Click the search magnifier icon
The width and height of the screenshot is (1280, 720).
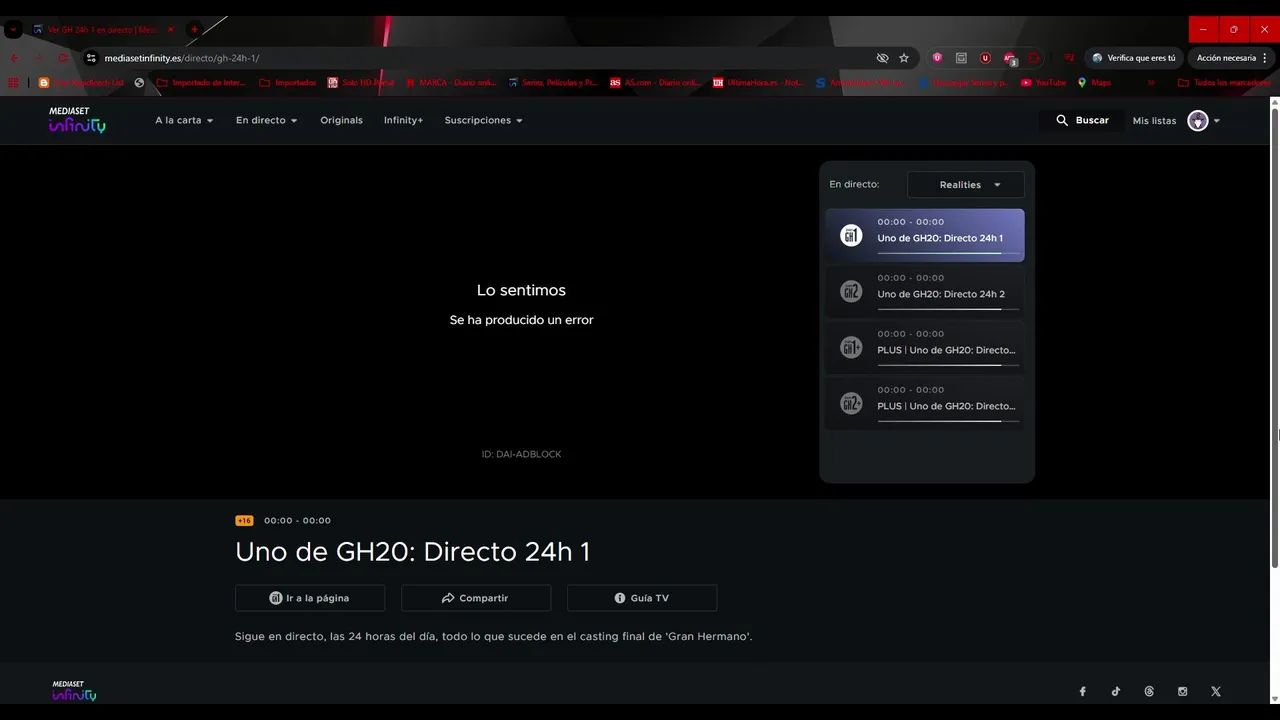(x=1062, y=120)
